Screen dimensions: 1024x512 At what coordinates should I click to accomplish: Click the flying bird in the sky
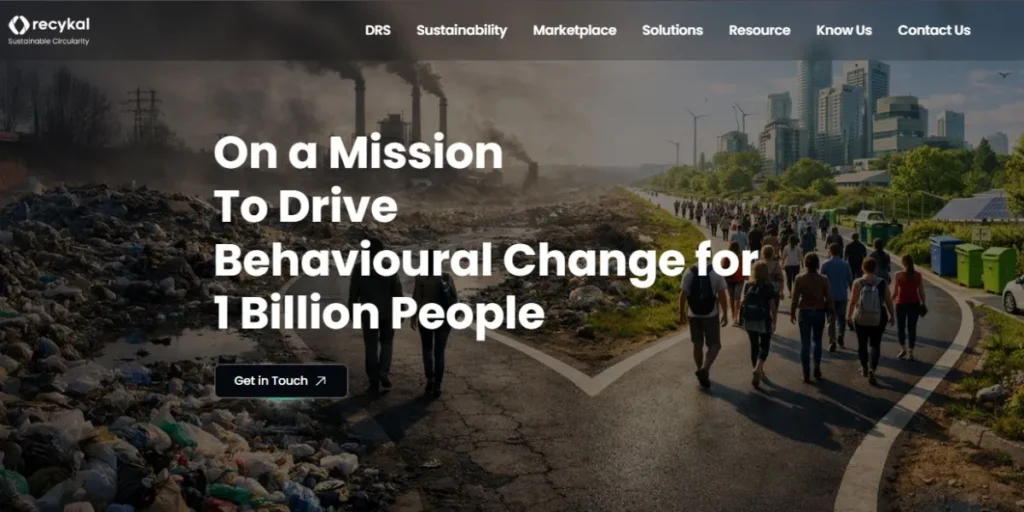[x=1004, y=76]
